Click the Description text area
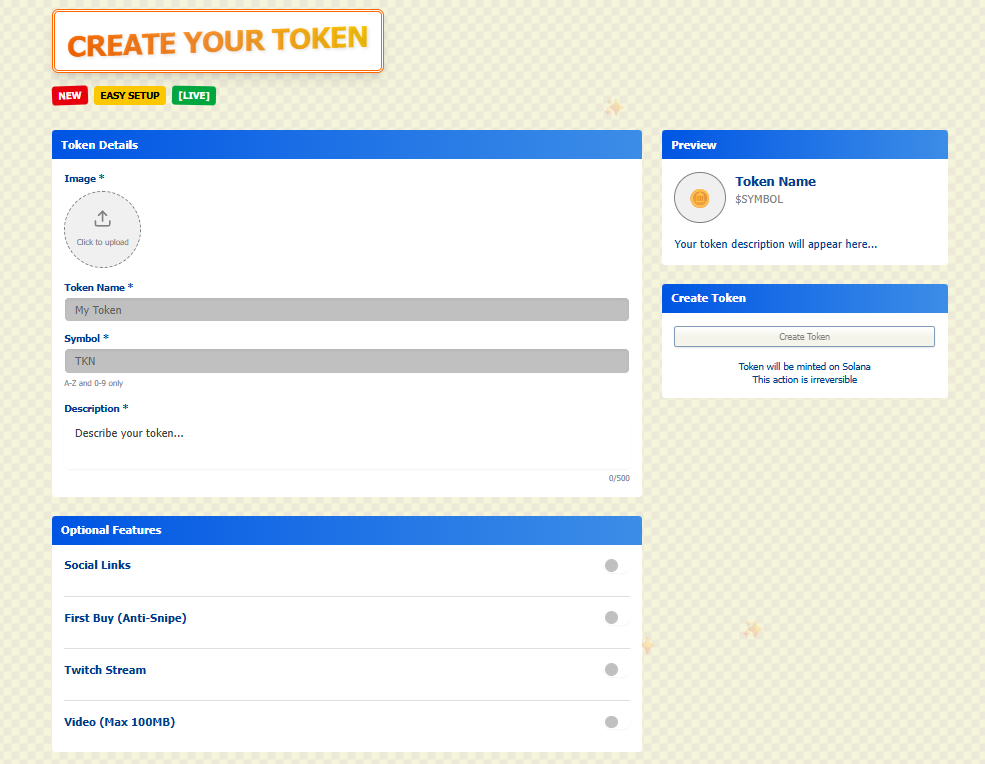Screen dimensions: 985x764 tap(346, 444)
